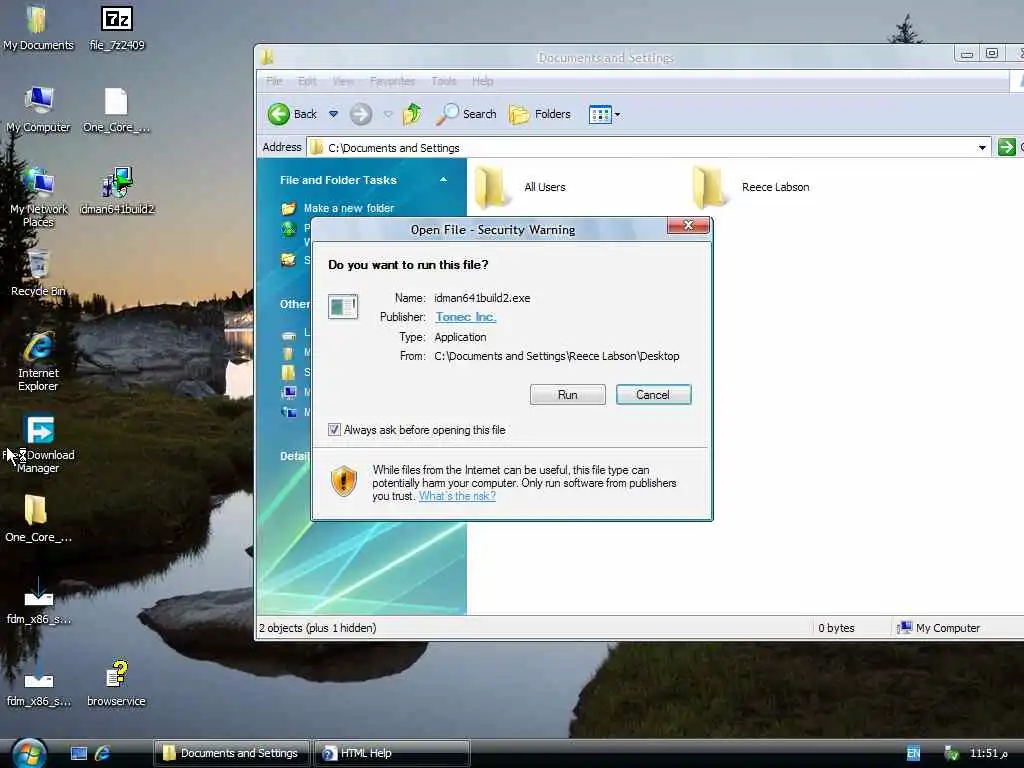This screenshot has height=768, width=1024.
Task: Click the application file icon in dialog
Action: coord(343,306)
